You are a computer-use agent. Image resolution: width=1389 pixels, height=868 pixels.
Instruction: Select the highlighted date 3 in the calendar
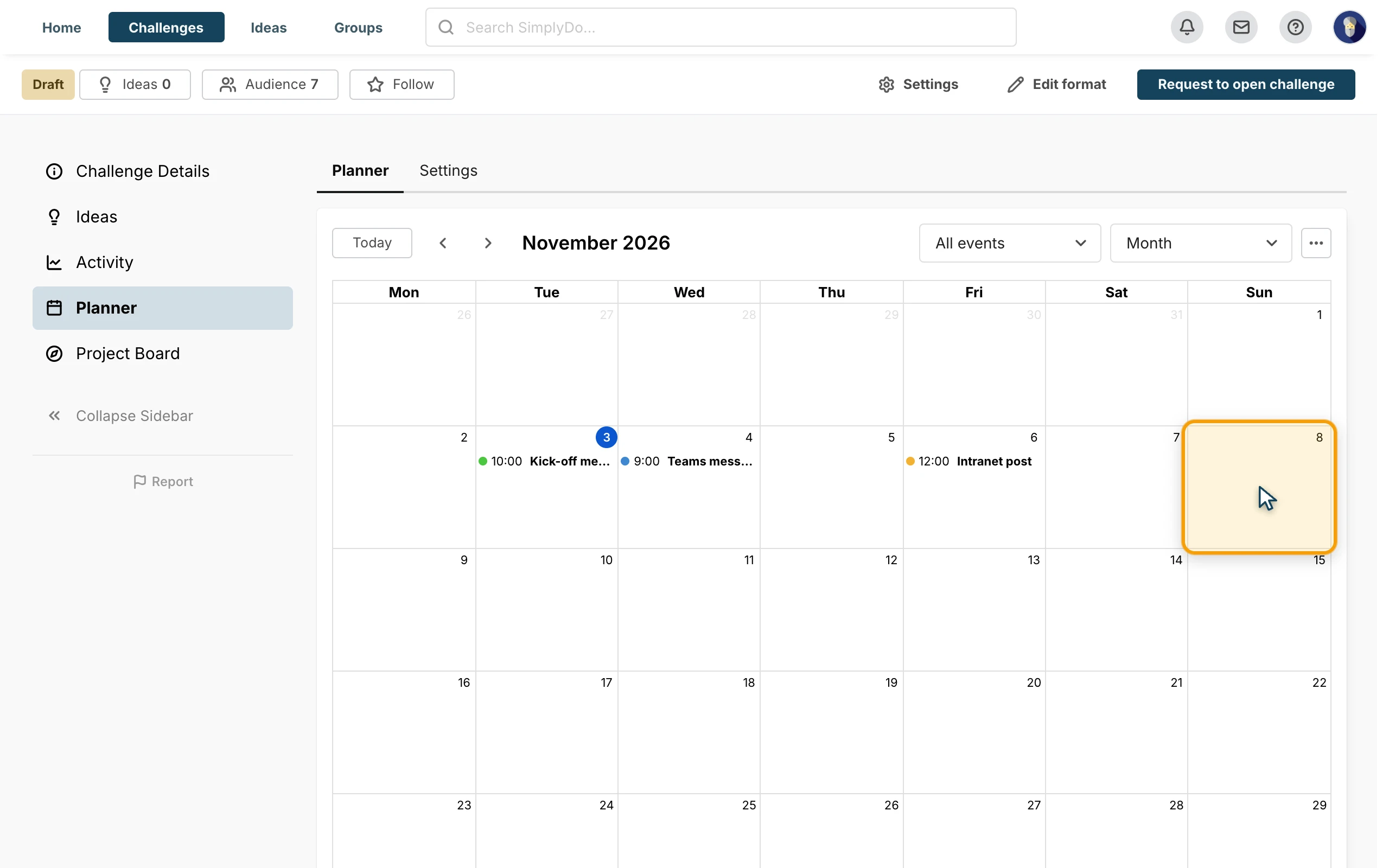(x=606, y=437)
